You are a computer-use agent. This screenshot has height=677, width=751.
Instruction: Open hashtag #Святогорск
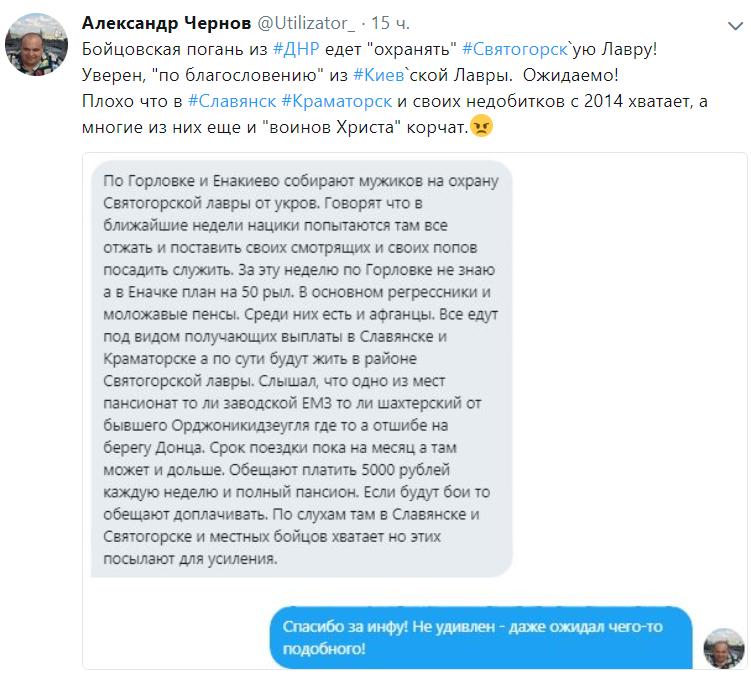pos(515,49)
